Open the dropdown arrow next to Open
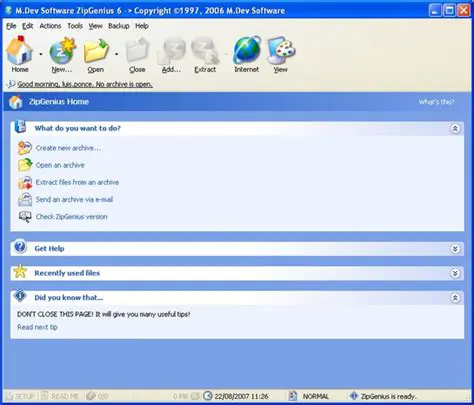This screenshot has height=405, width=474. (116, 54)
